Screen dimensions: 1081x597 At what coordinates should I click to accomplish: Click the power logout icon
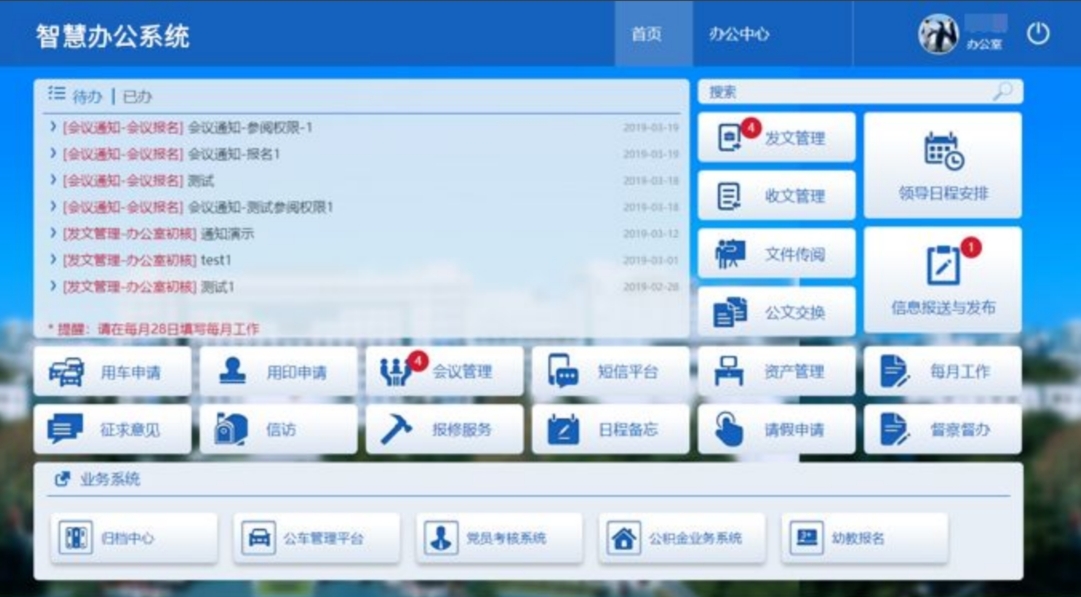point(1038,34)
